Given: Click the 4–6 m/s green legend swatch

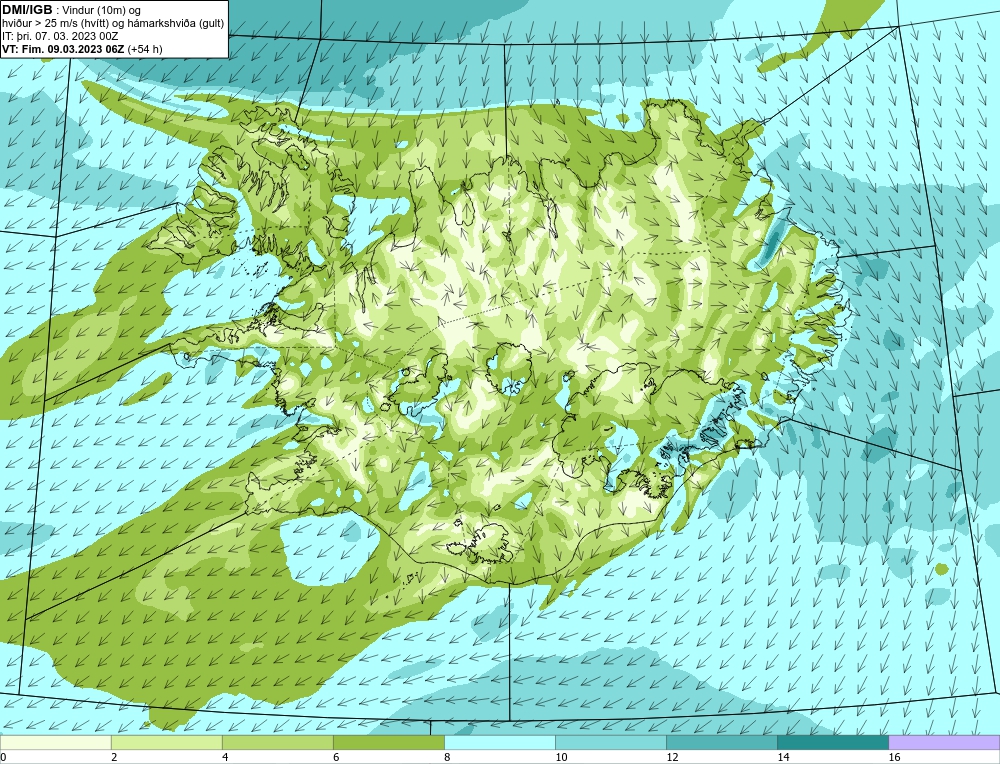Looking at the screenshot, I should coord(277,742).
